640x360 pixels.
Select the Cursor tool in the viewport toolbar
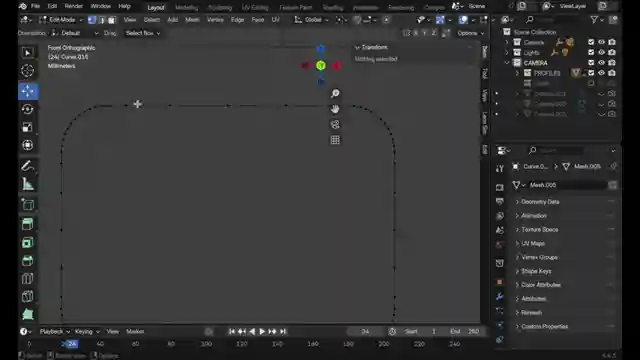pos(27,71)
